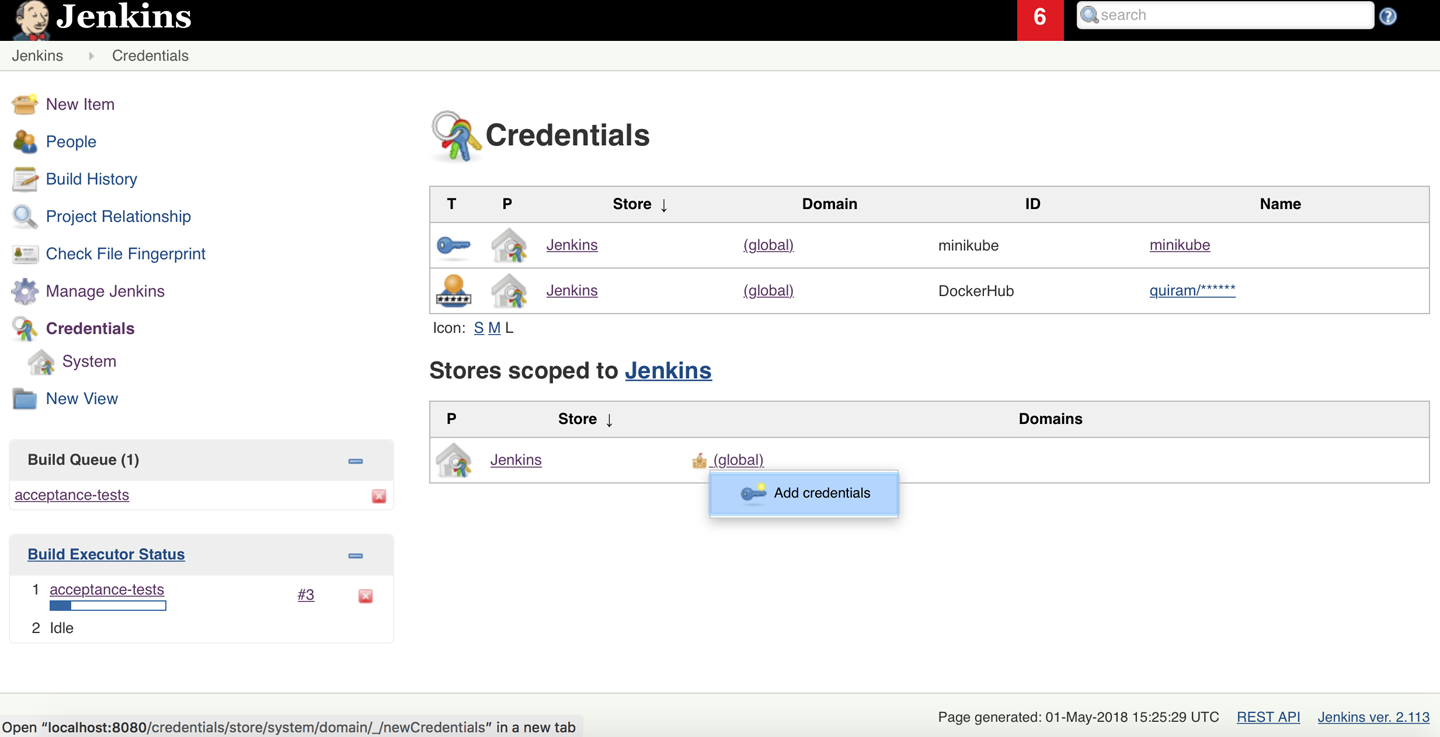
Task: Cancel queued acceptance-tests with red X
Action: [379, 496]
